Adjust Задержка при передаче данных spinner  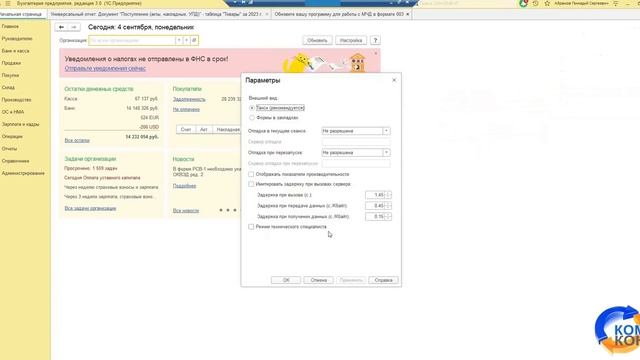(388, 206)
